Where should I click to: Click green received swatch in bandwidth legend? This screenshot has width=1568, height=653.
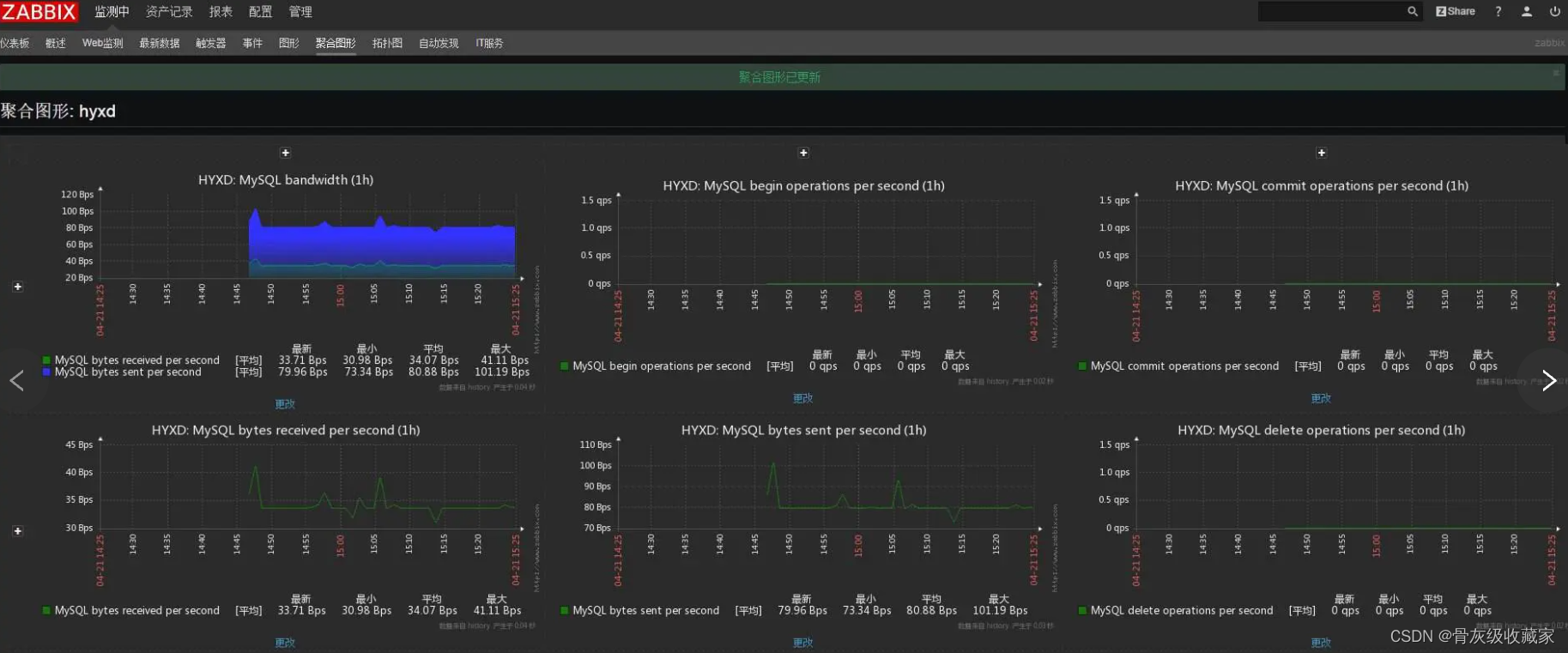coord(46,360)
